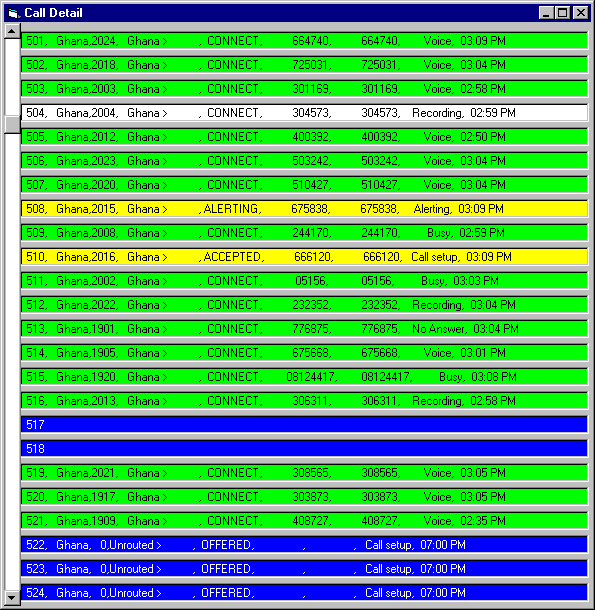The height and width of the screenshot is (610, 596).
Task: Click the scrollbar down arrow
Action: click(x=12, y=598)
